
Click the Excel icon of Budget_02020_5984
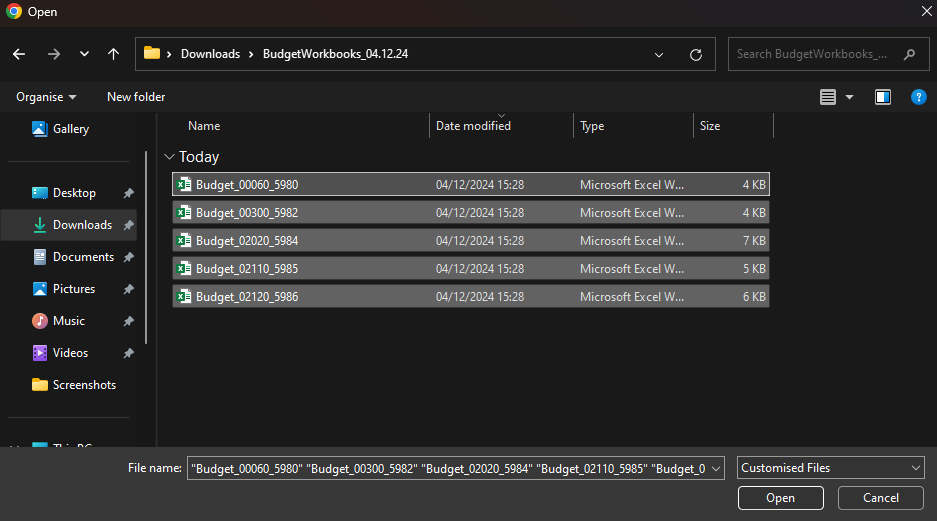(x=184, y=241)
